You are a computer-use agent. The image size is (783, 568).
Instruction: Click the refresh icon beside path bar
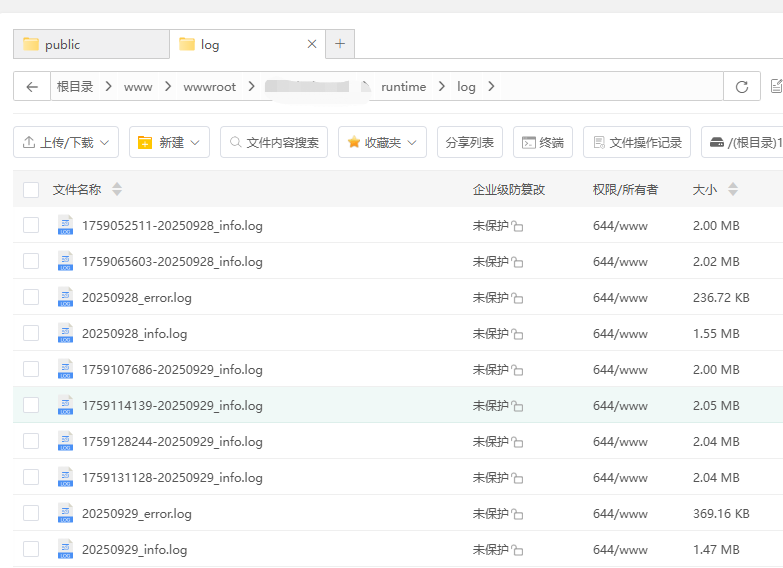[741, 87]
